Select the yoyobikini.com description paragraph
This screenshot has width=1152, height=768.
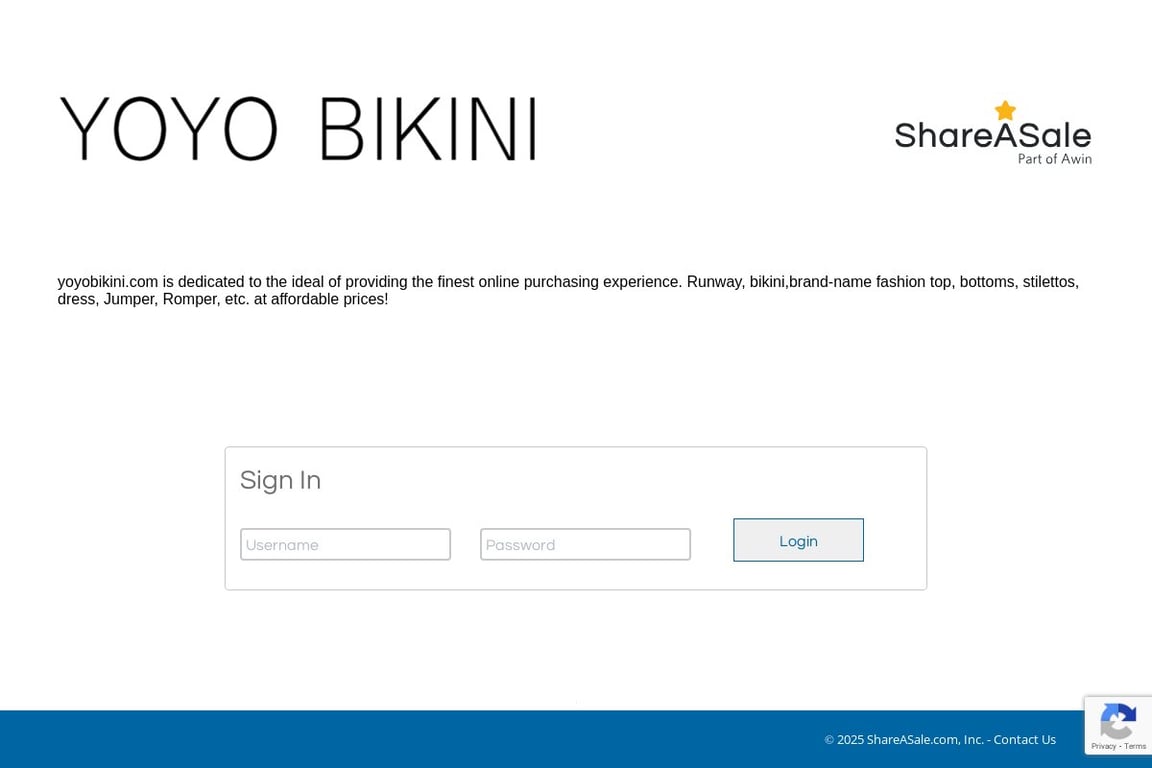(x=568, y=290)
